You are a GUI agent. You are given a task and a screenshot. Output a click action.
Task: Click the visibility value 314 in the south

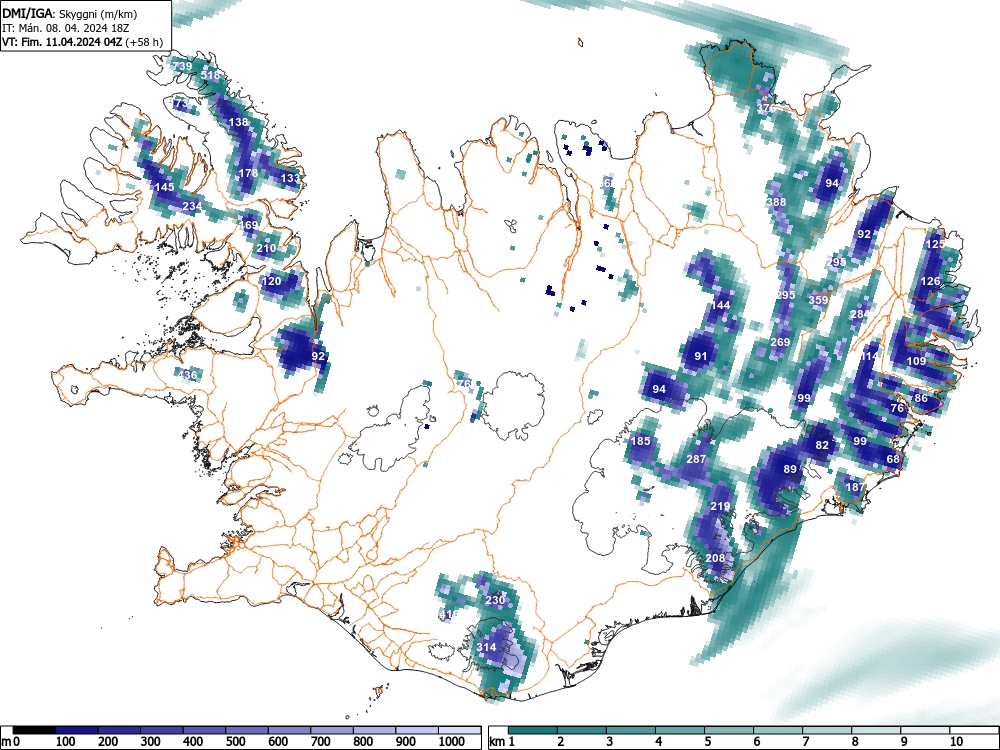(487, 647)
